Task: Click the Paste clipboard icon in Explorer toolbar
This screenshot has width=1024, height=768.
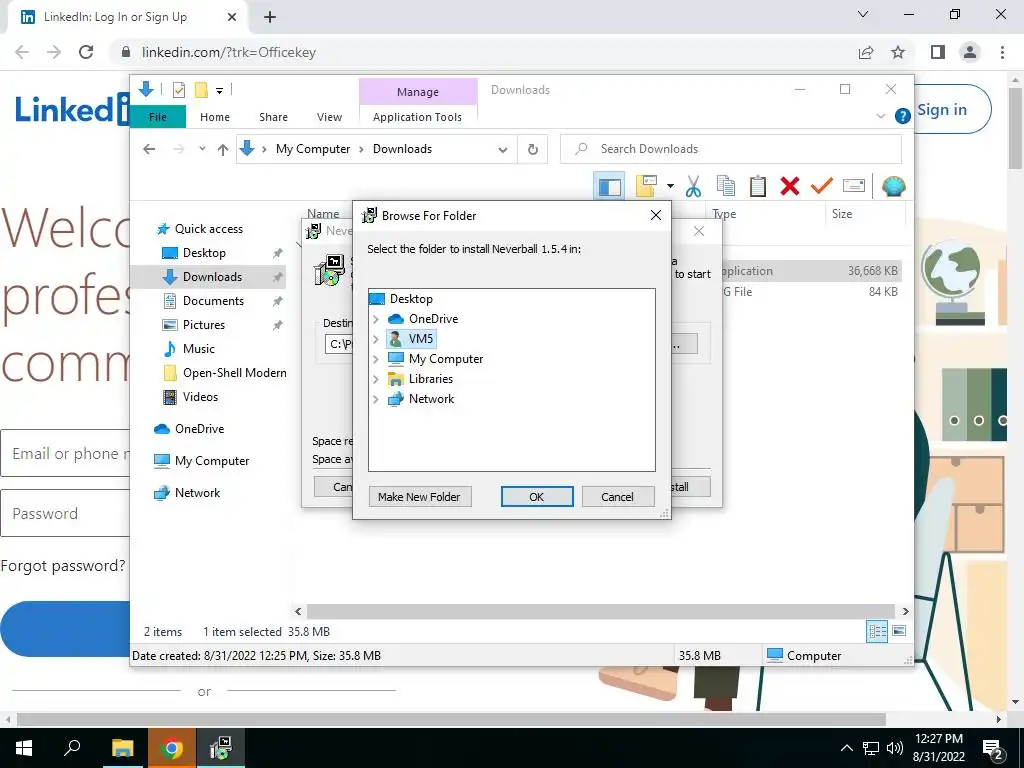Action: [758, 187]
